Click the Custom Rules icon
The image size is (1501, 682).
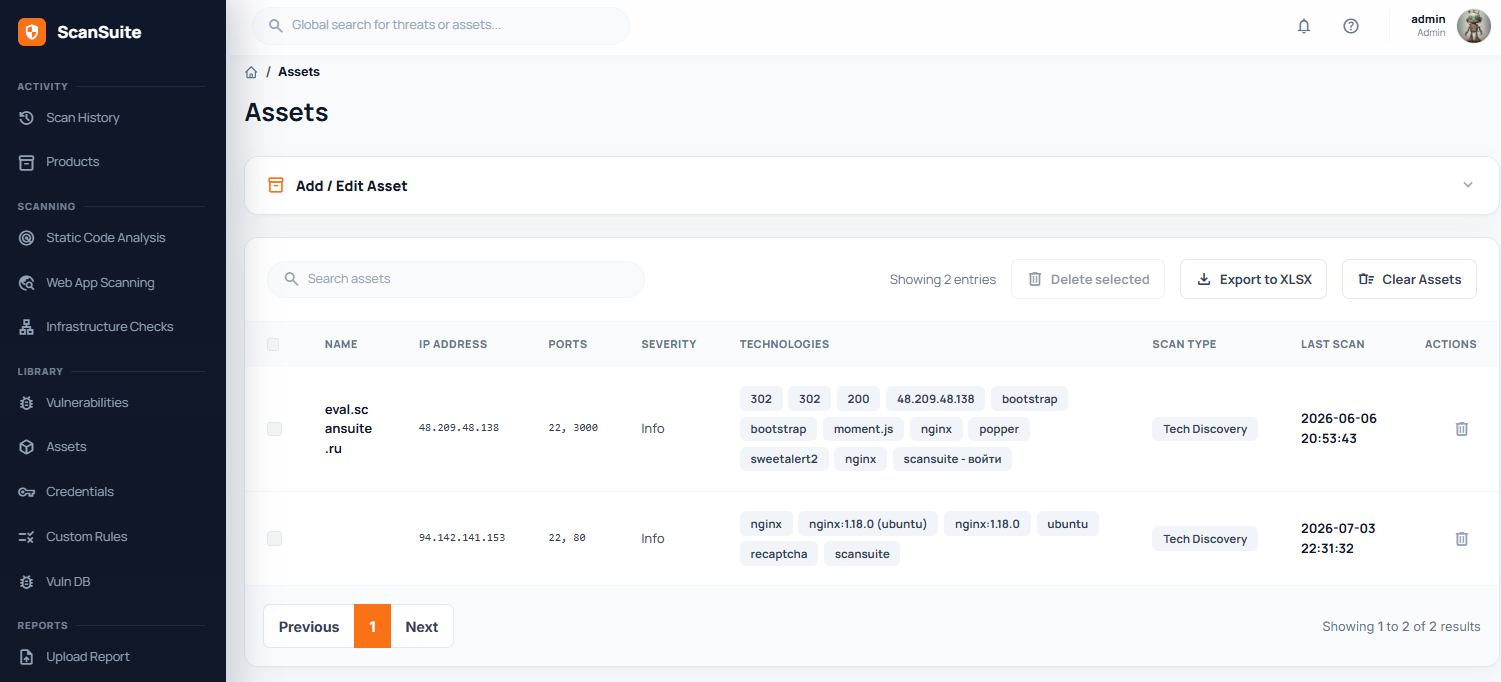[x=27, y=537]
